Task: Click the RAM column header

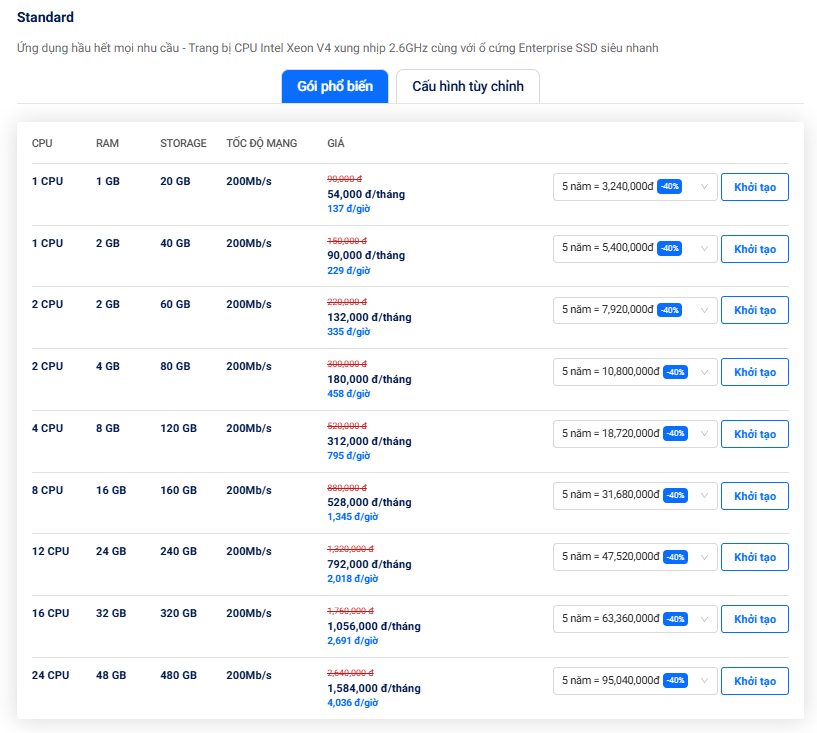Action: click(x=107, y=143)
